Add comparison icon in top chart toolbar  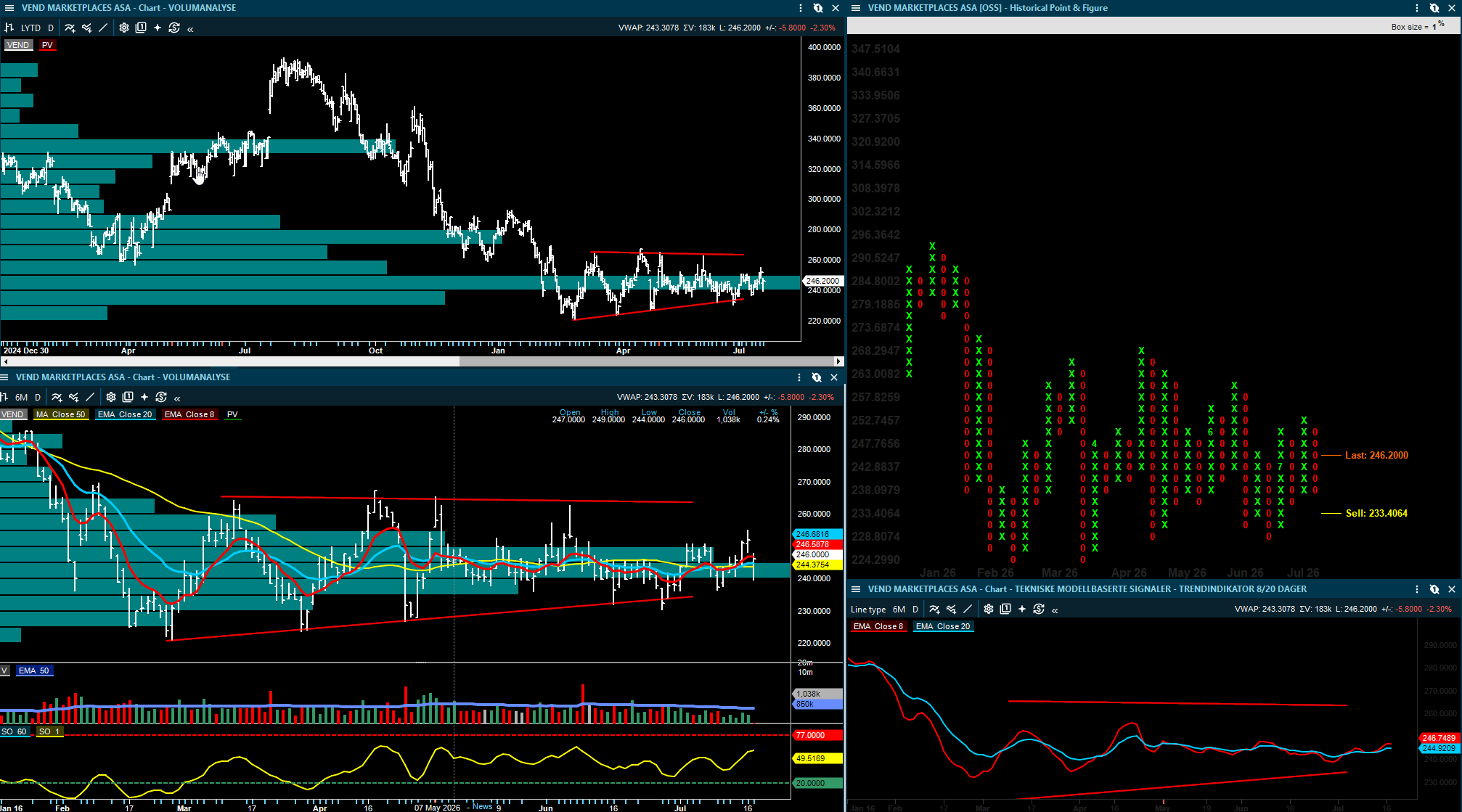point(86,28)
